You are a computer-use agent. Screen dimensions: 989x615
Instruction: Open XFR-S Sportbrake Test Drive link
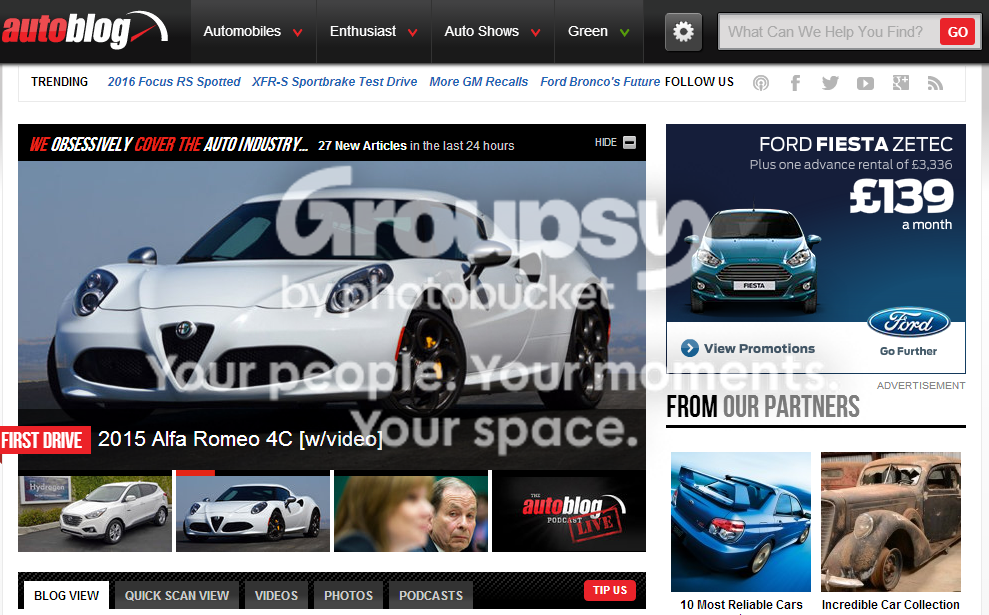click(x=334, y=82)
